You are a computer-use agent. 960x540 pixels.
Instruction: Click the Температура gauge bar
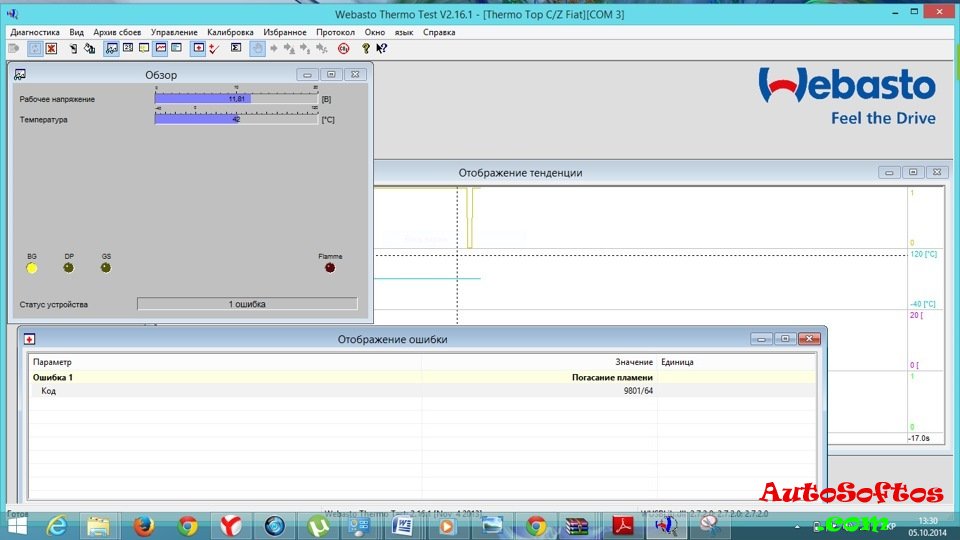(x=236, y=119)
